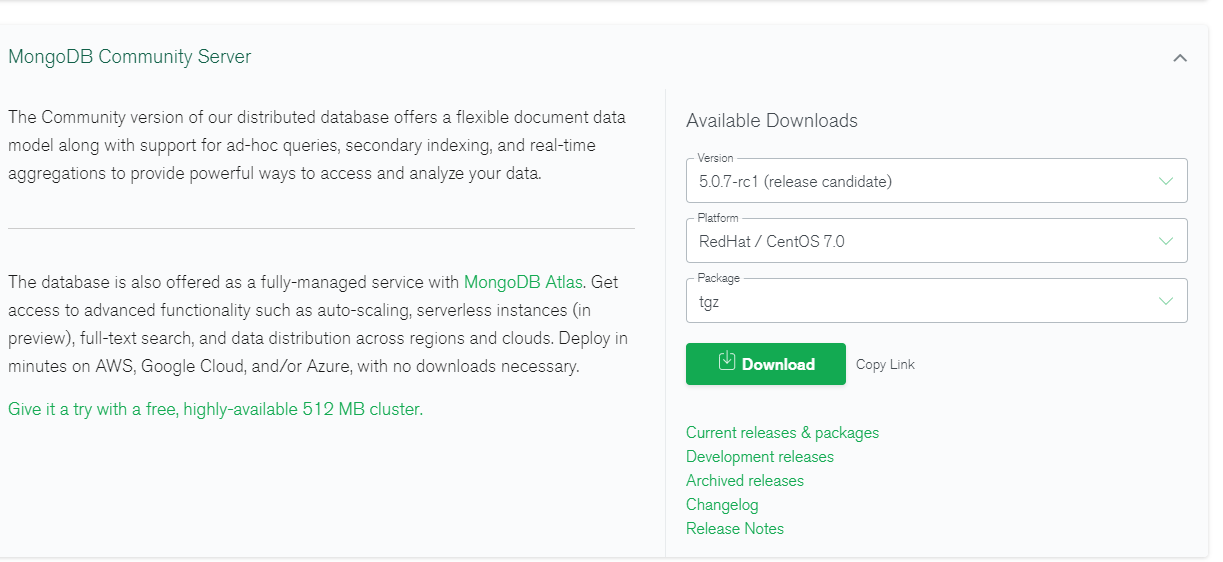The height and width of the screenshot is (562, 1223).
Task: Open Current releases & packages
Action: tap(782, 433)
